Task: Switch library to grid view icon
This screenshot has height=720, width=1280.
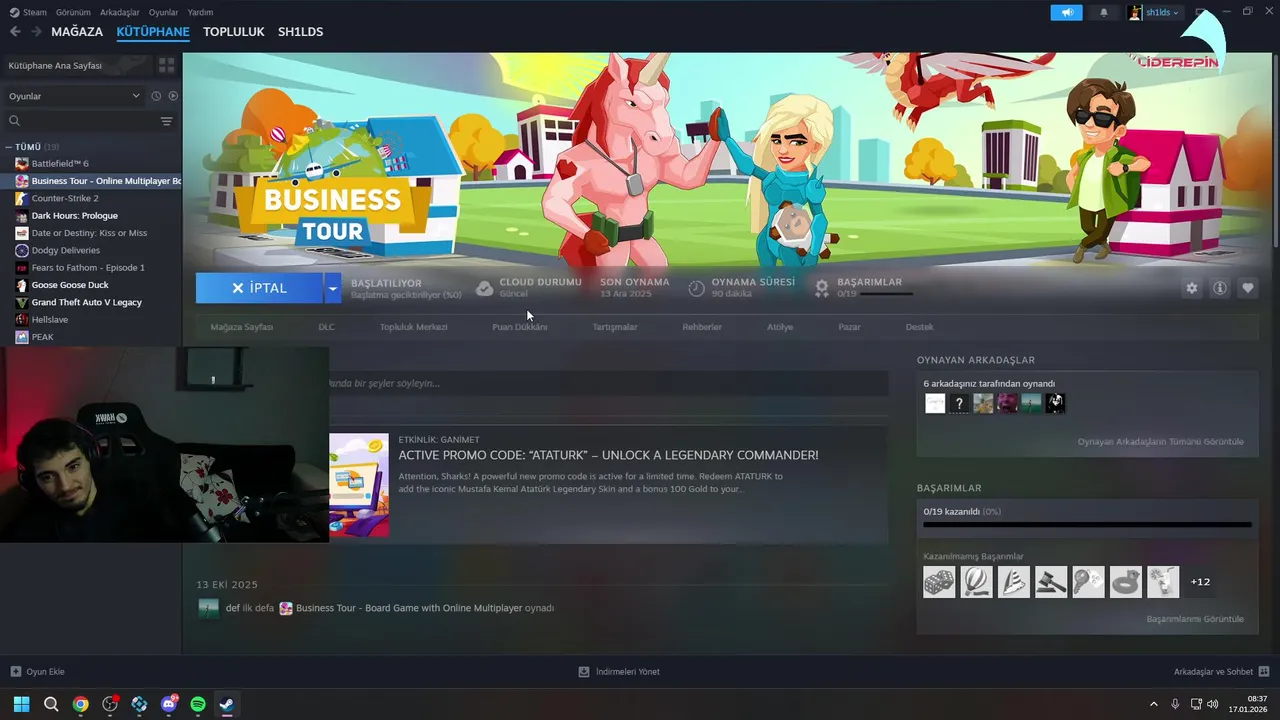Action: point(166,65)
